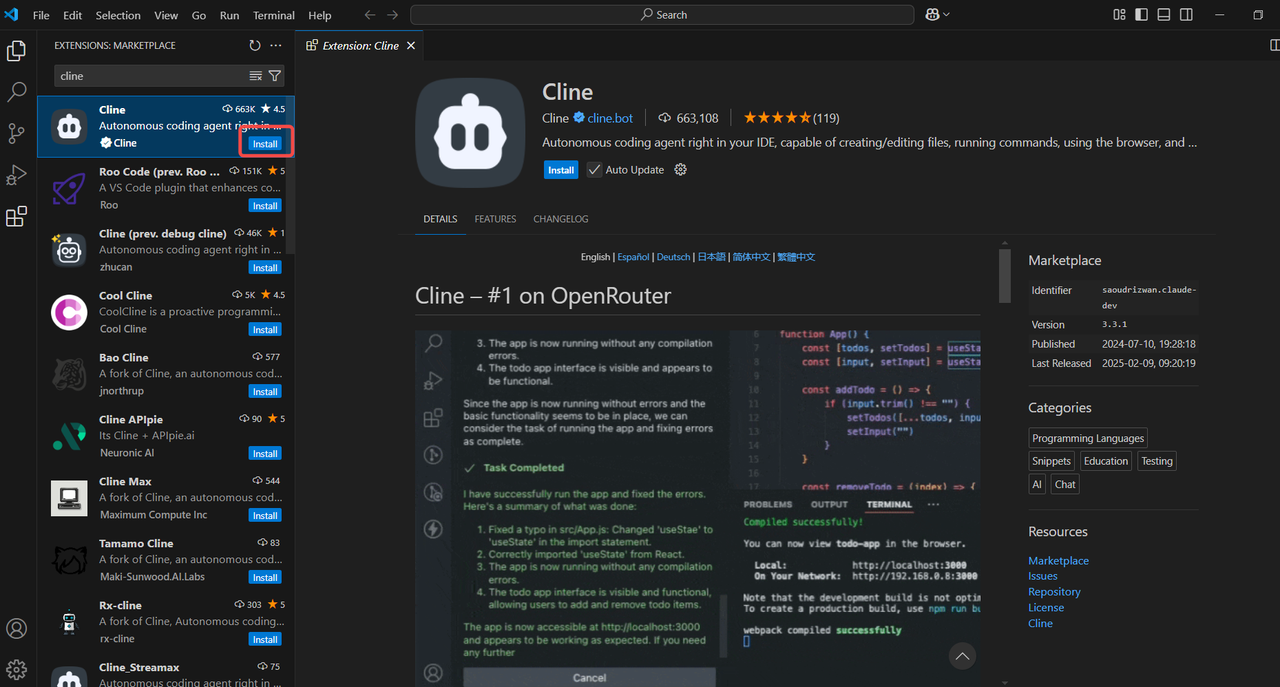Open the Customize Layout icon
1280x687 pixels.
1119,15
